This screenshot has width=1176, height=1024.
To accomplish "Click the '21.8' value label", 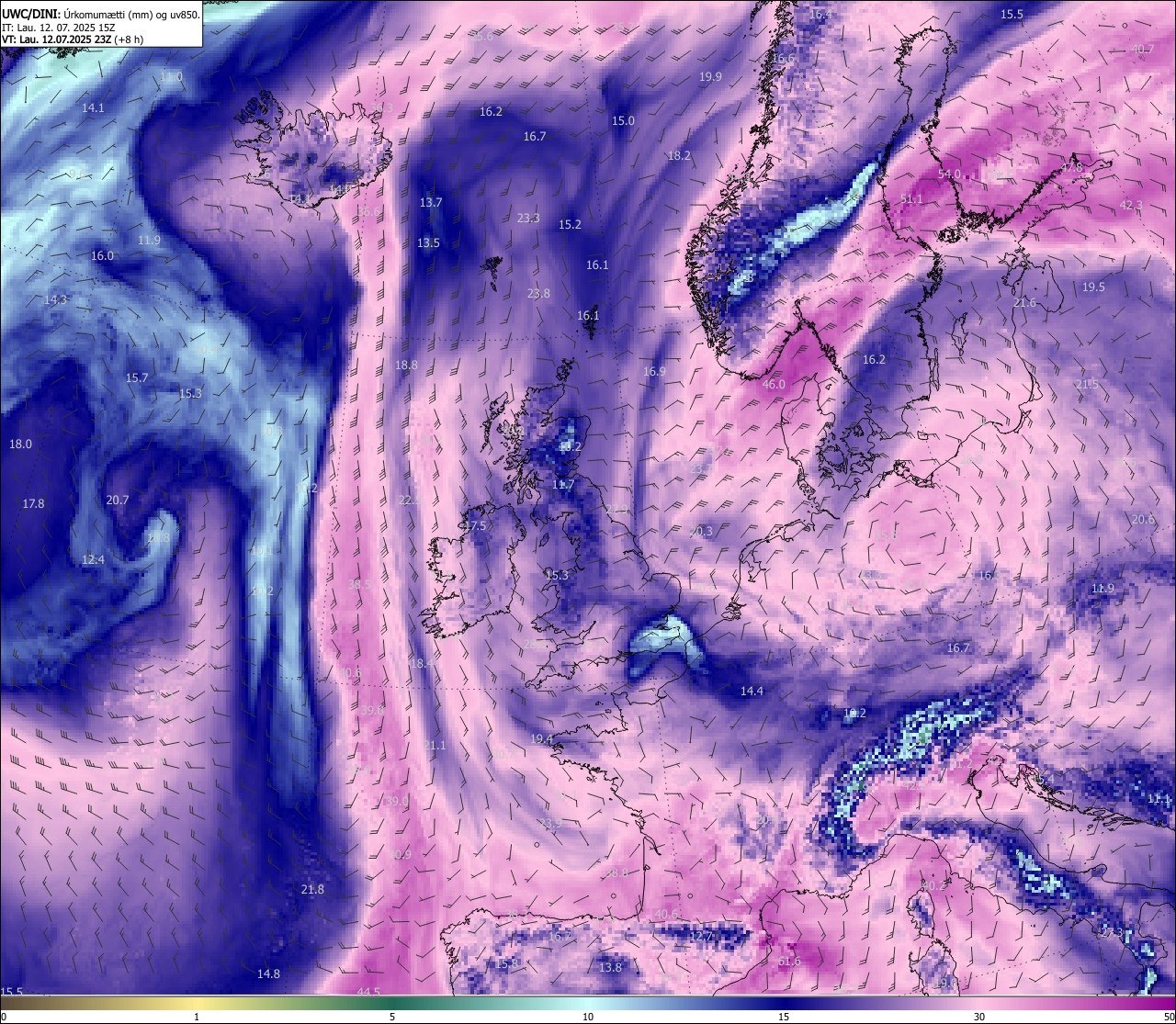I will point(312,890).
